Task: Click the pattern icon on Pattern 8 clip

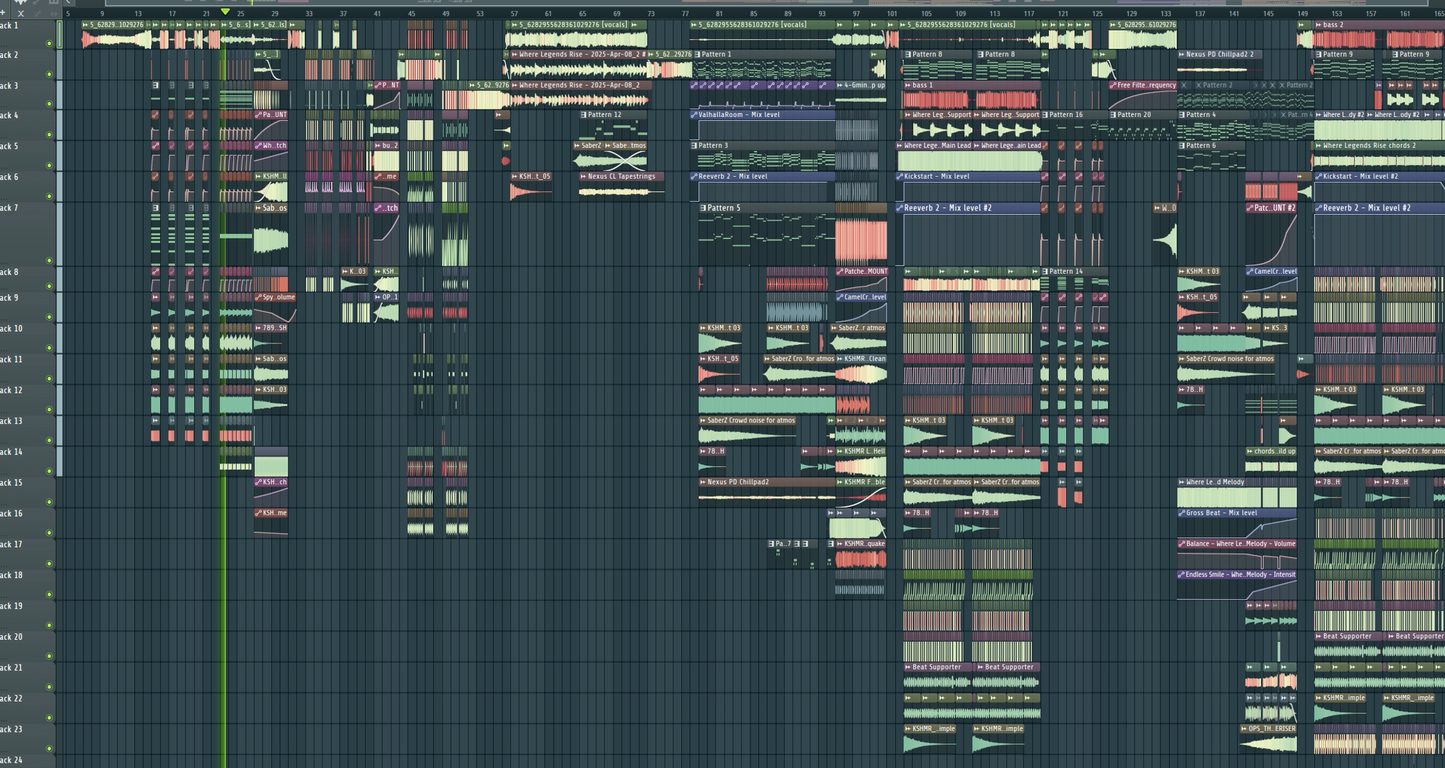Action: (908, 54)
